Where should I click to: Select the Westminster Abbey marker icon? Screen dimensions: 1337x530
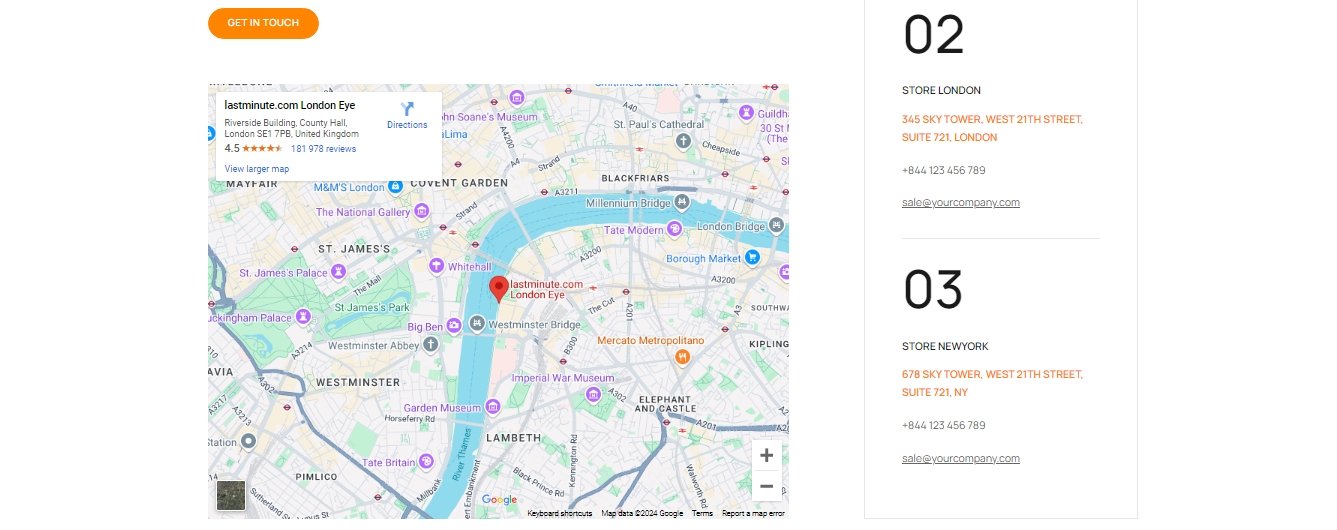coord(431,345)
